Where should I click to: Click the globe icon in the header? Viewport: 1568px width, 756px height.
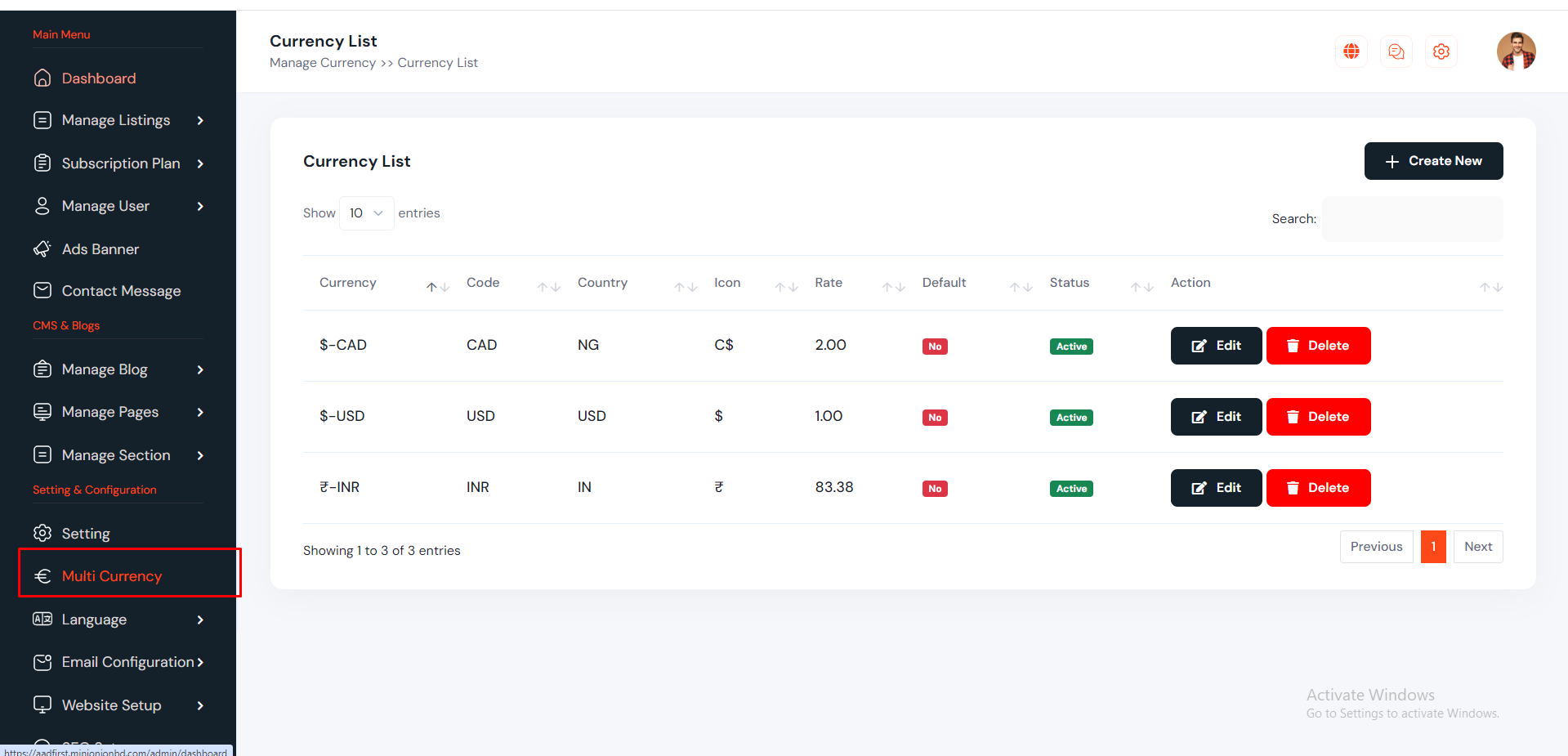1351,51
